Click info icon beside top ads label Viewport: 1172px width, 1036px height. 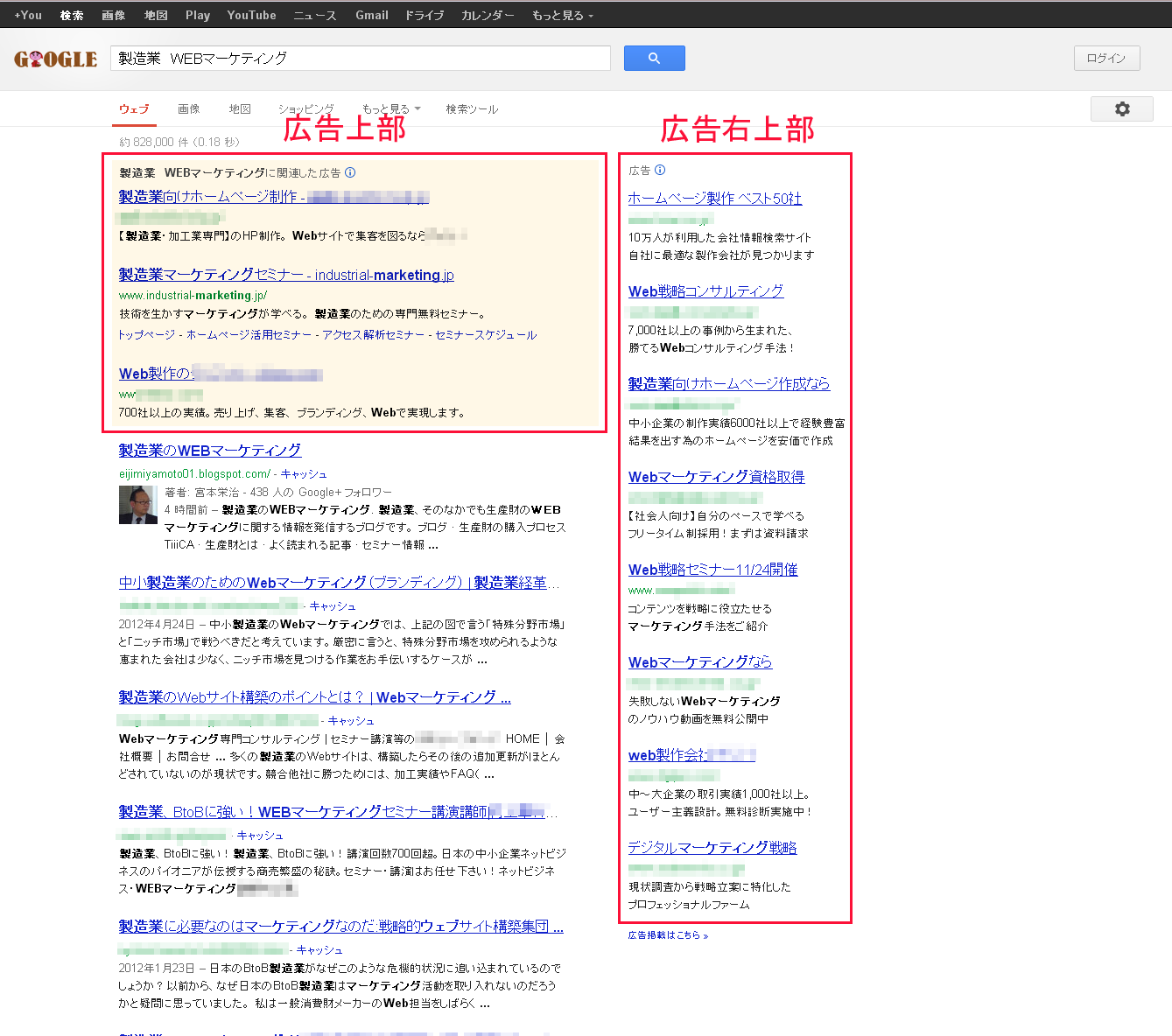tap(350, 172)
